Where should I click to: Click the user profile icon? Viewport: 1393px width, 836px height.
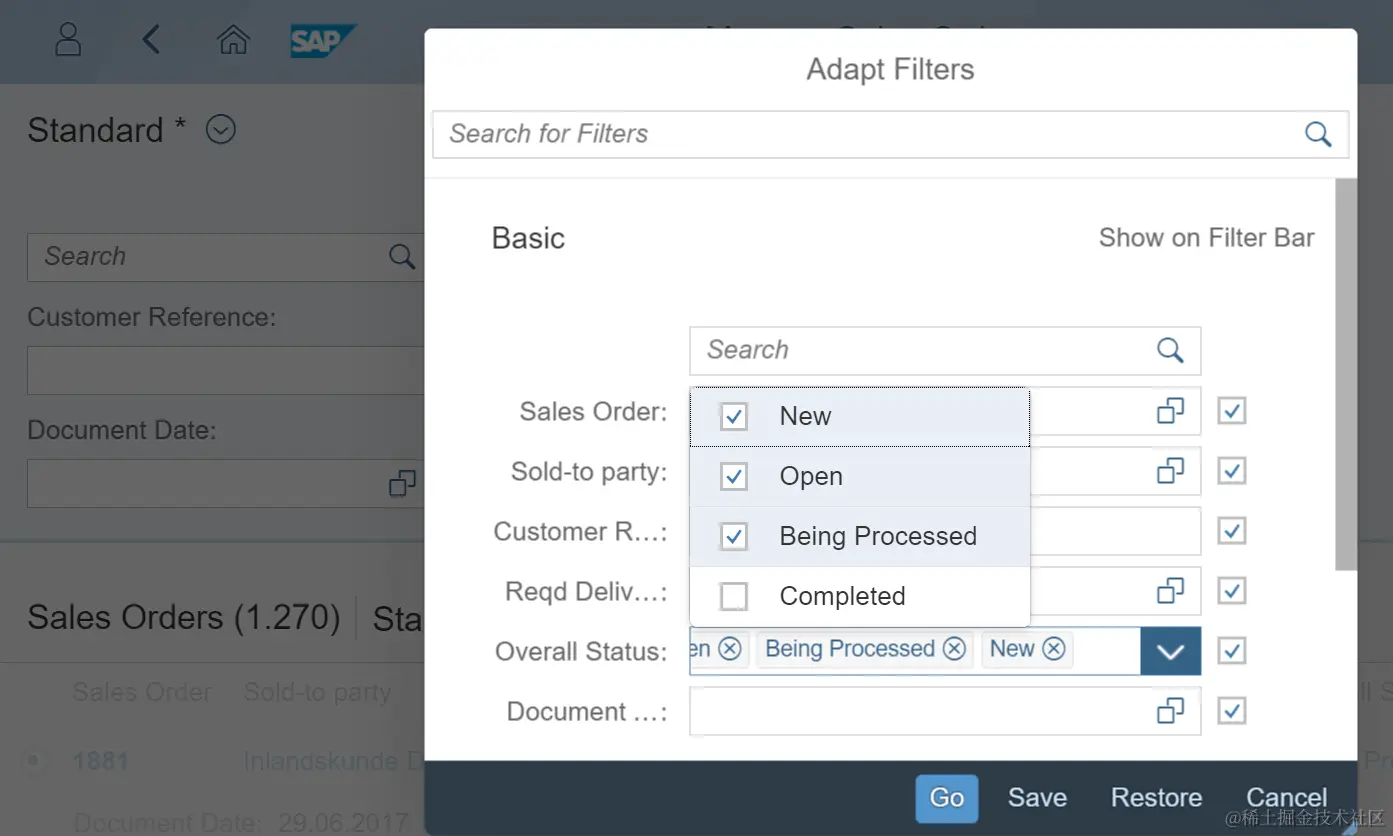68,40
